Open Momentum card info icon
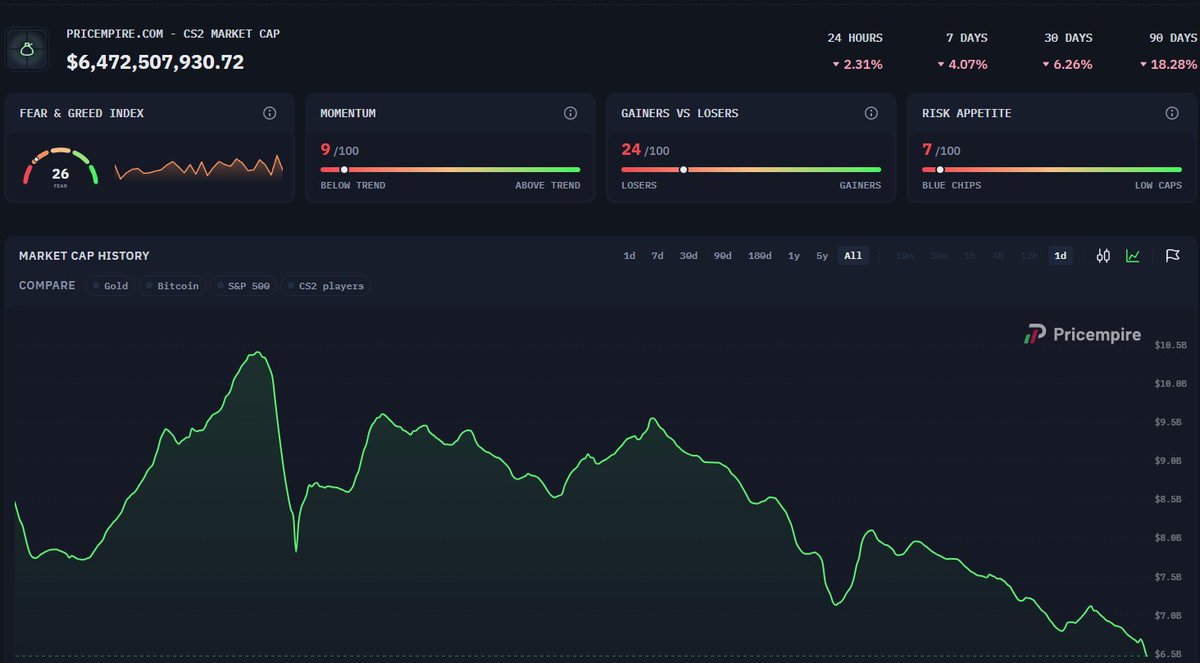 tap(570, 113)
